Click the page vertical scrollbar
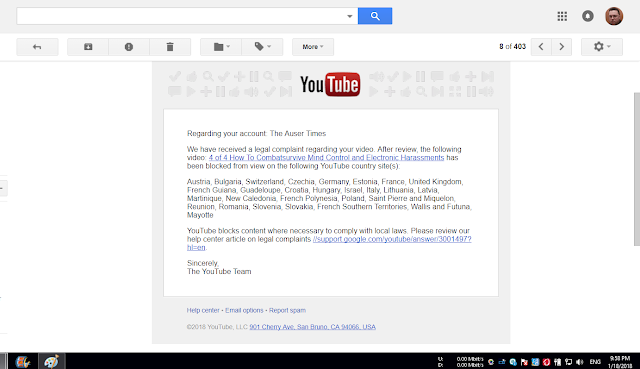640x369 pixels. pyautogui.click(x=637, y=169)
